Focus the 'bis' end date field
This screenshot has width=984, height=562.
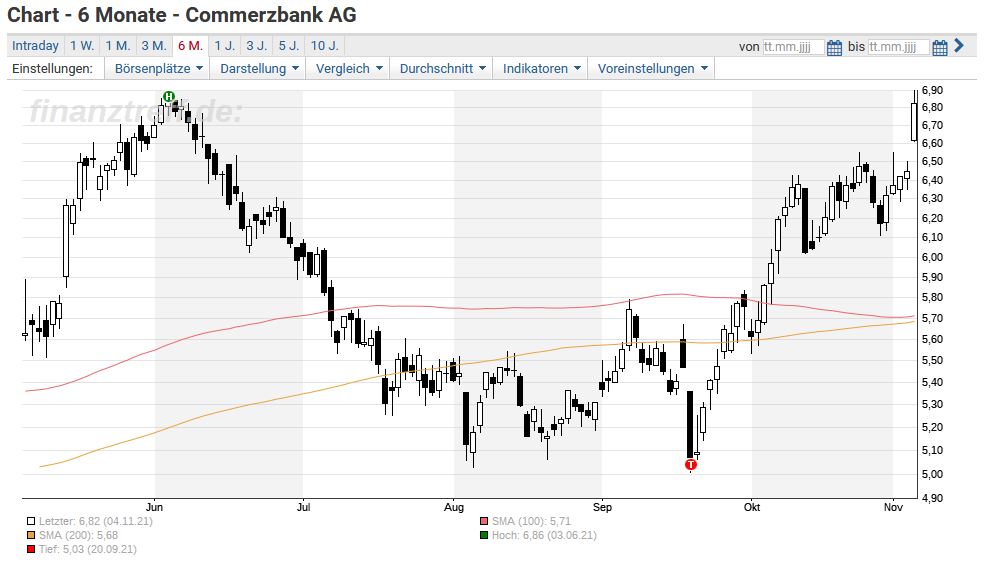click(x=898, y=47)
